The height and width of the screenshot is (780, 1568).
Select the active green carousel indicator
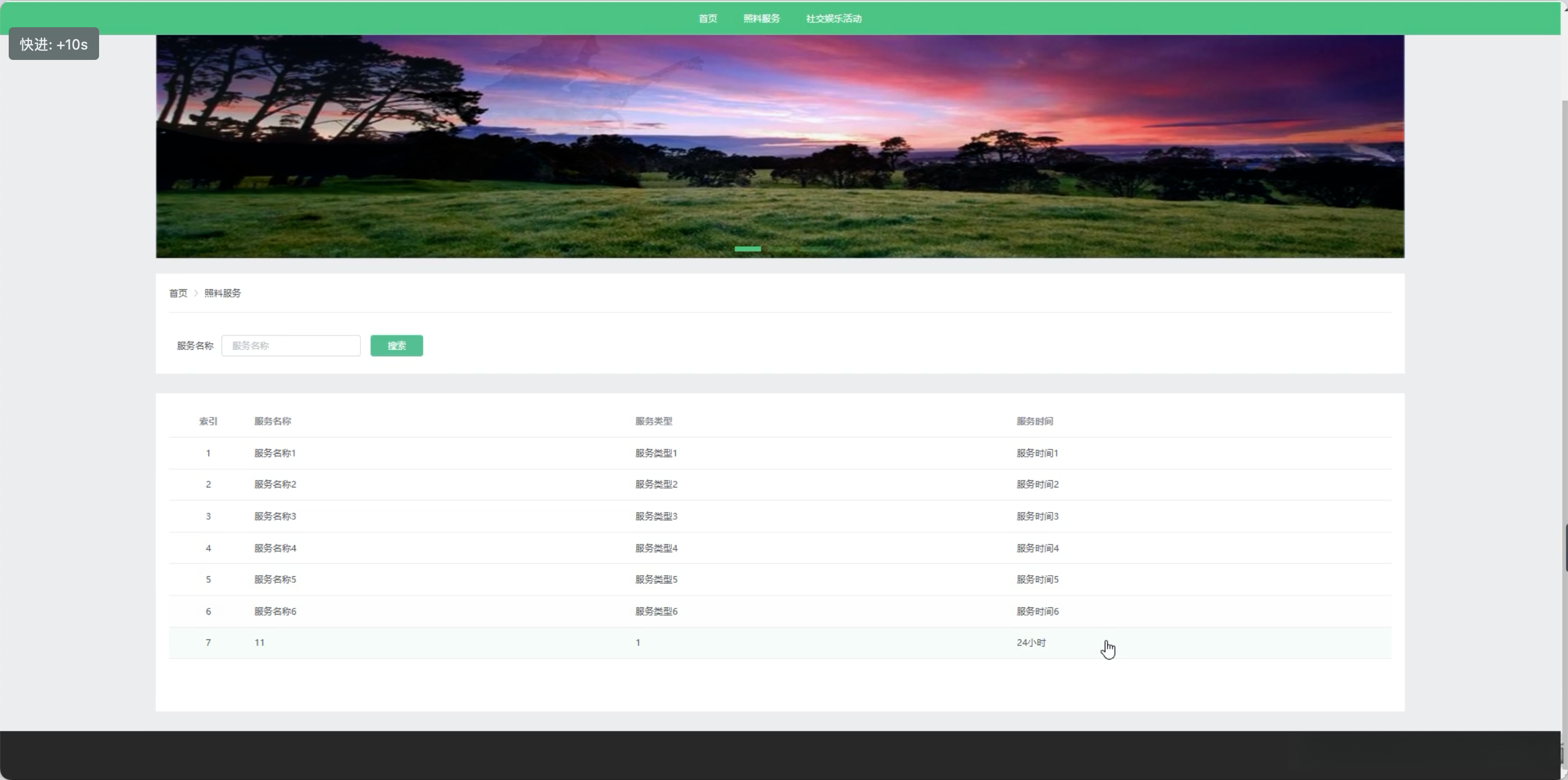pos(748,248)
